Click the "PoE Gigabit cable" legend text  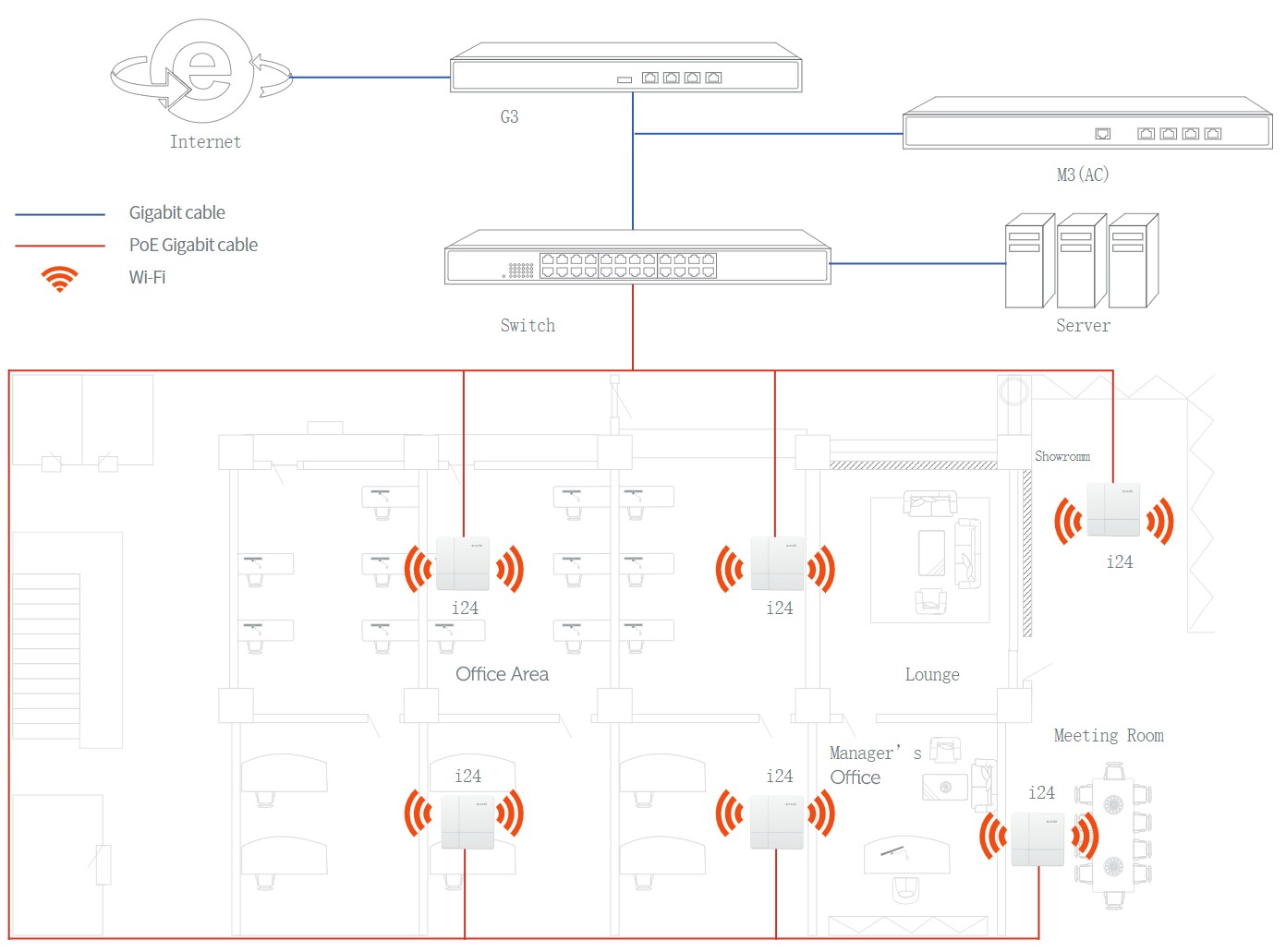(x=193, y=246)
